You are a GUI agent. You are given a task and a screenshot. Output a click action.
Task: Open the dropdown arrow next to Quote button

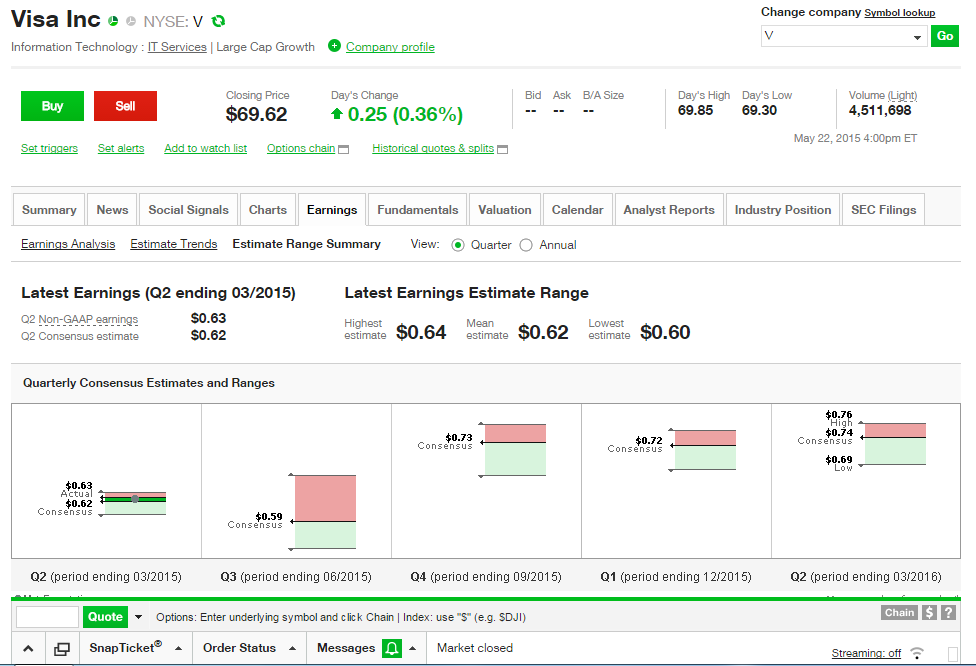[138, 617]
